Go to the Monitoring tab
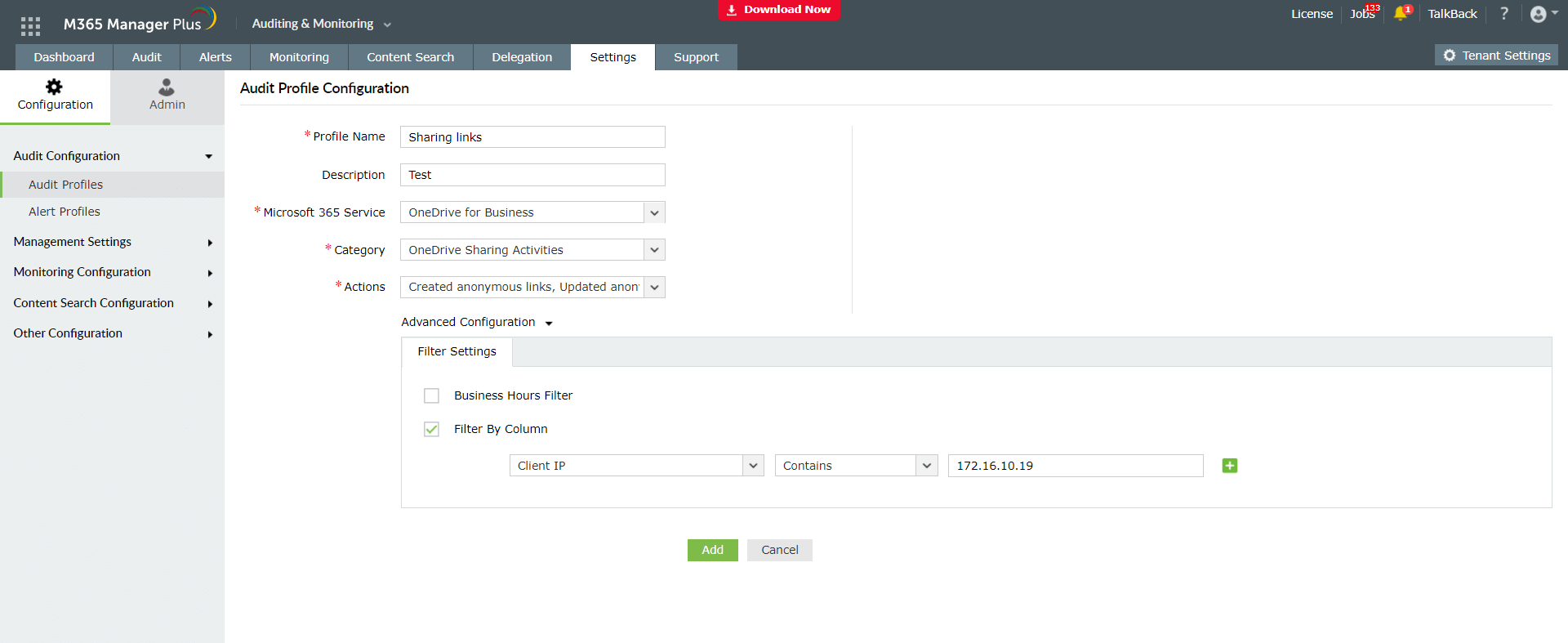Viewport: 1568px width, 643px height. point(299,57)
